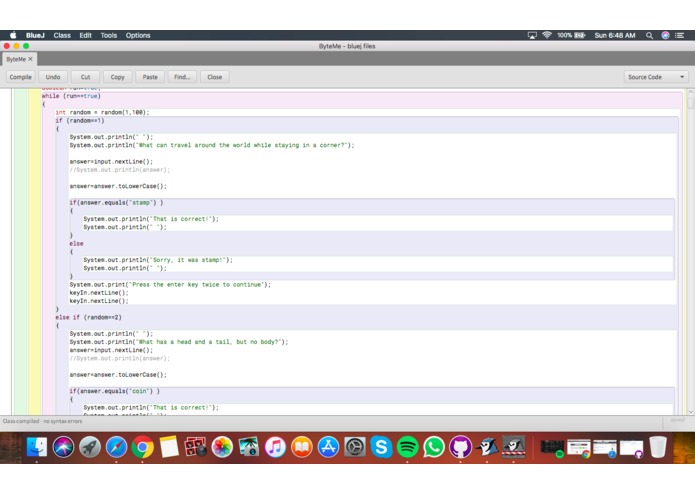Open iBooks from the dock
Screen dimensions: 695x494
(302, 447)
